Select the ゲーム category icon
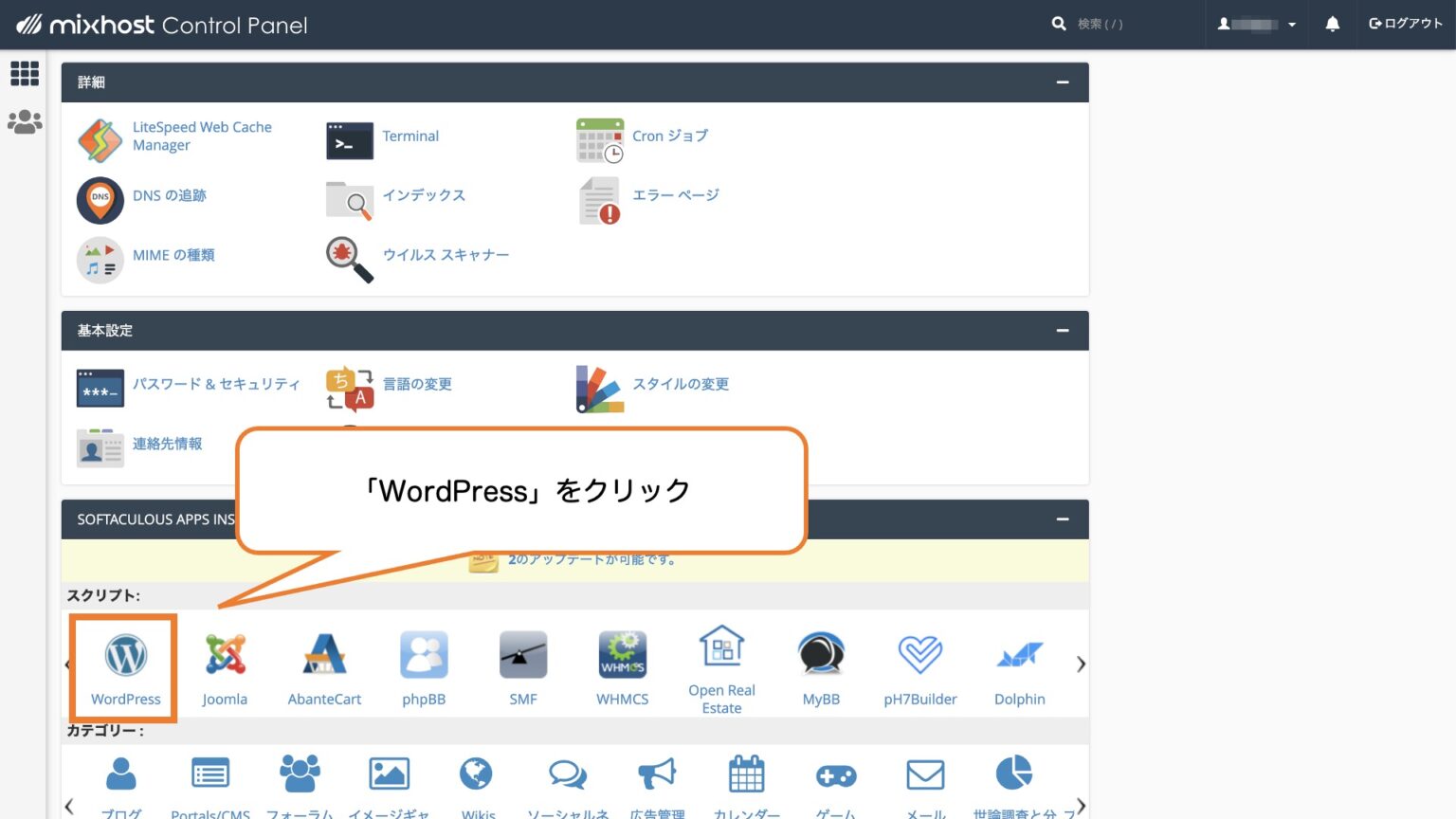Viewport: 1456px width, 819px height. tap(836, 775)
